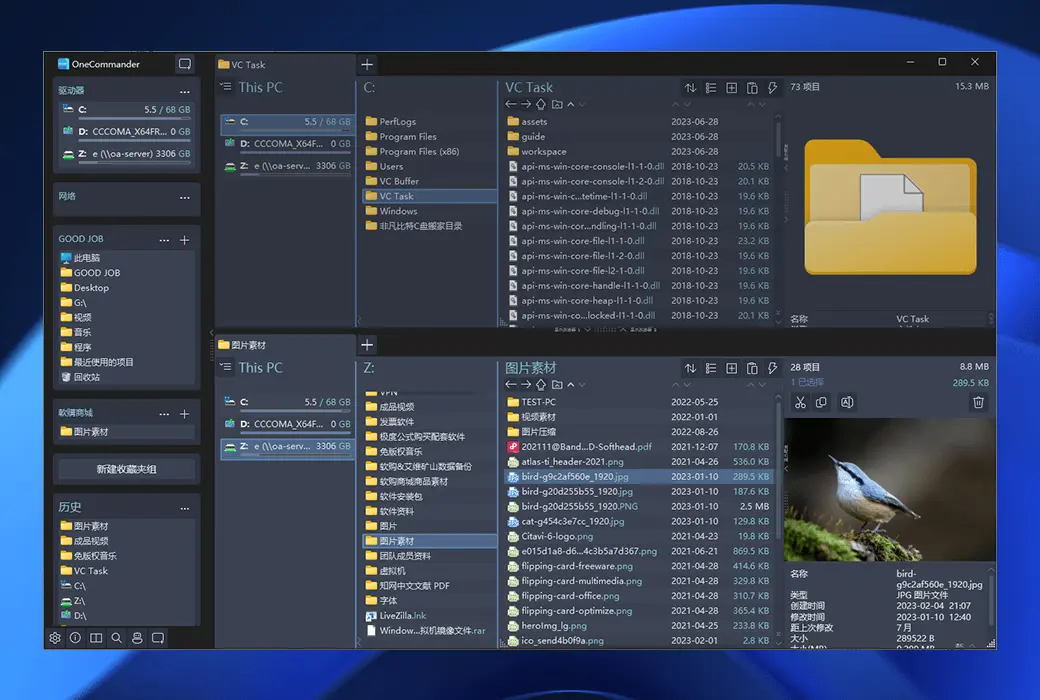Click rename icon beside the scissors in preview

pyautogui.click(x=847, y=402)
